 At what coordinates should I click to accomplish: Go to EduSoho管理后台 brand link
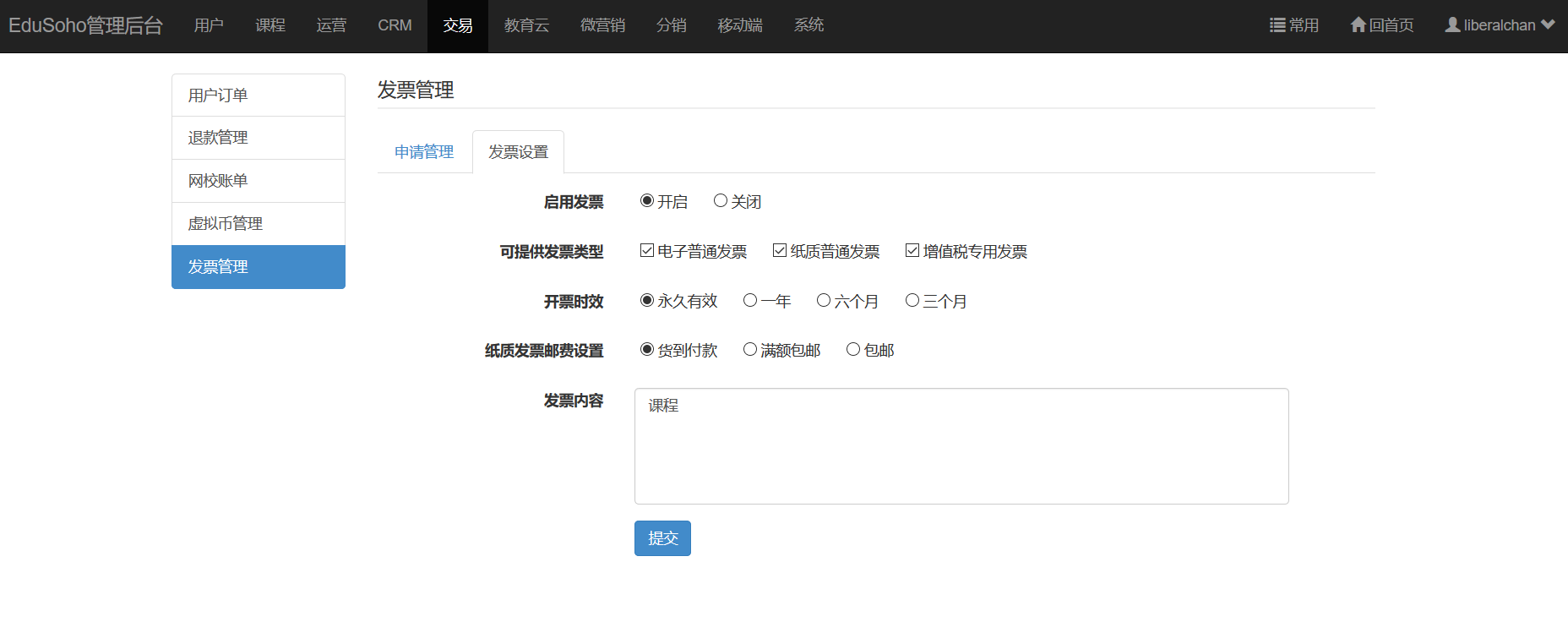point(85,25)
